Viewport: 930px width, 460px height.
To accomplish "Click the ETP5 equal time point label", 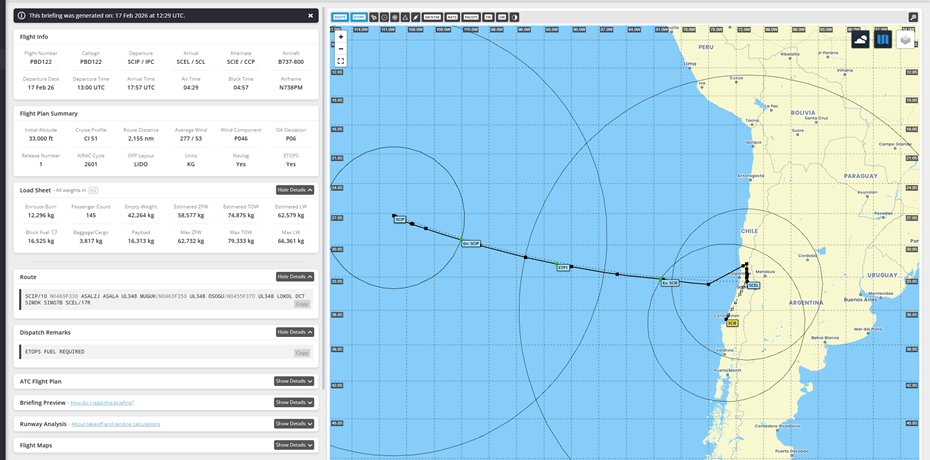I will 563,268.
